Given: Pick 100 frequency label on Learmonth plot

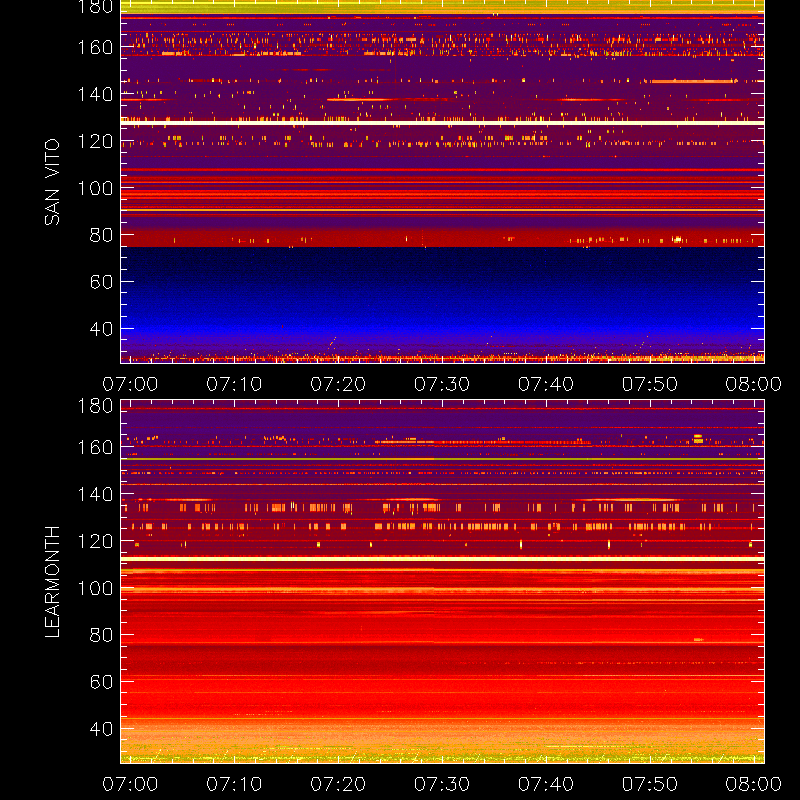Looking at the screenshot, I should [x=95, y=588].
